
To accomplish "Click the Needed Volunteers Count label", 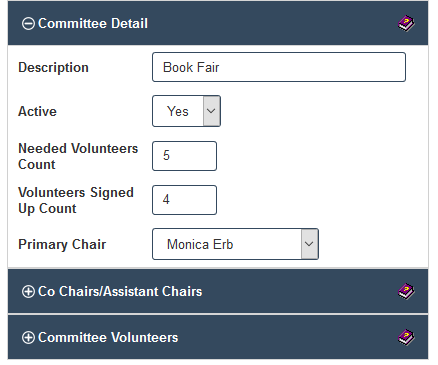I will [78, 156].
